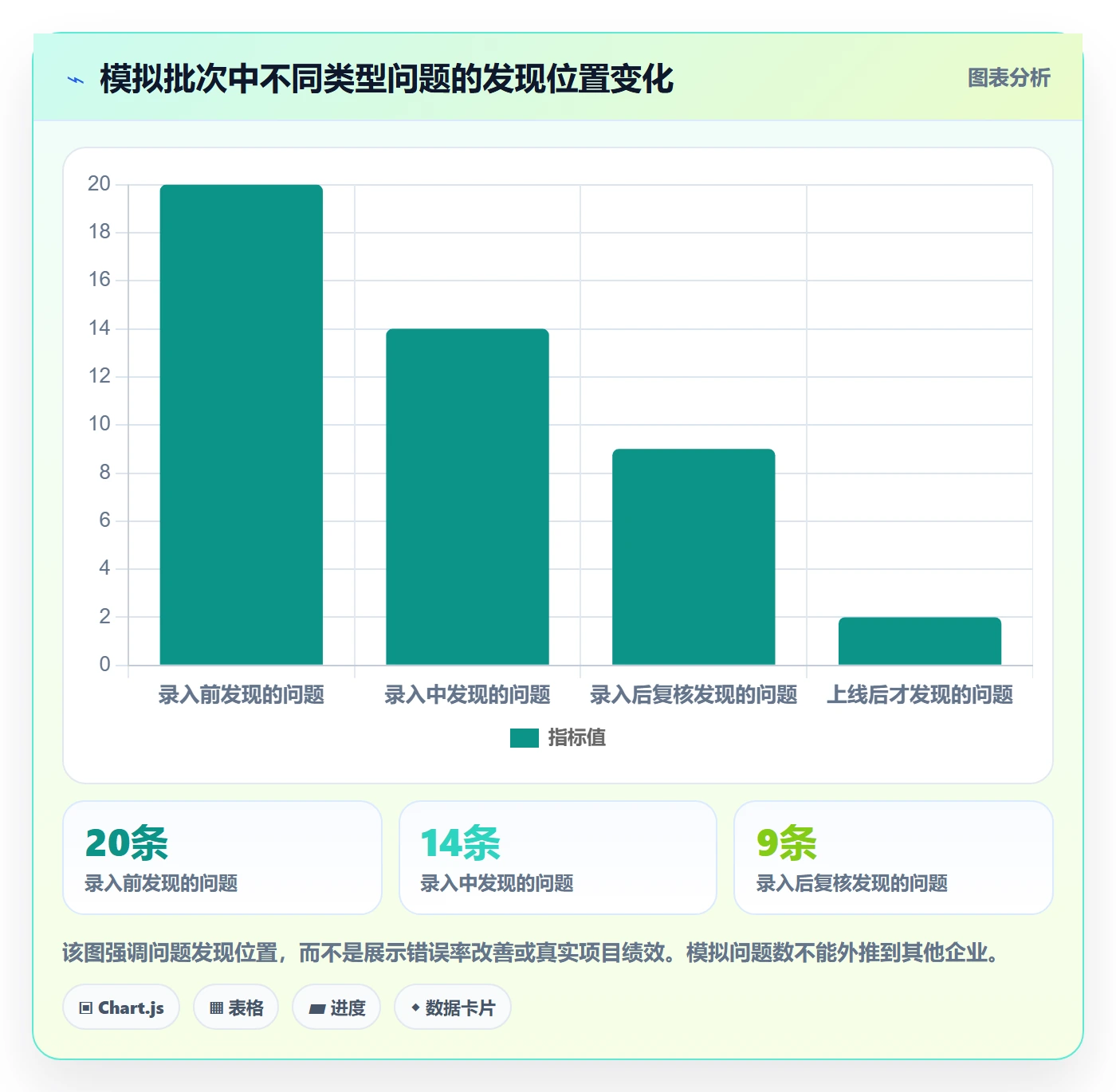Click the 录入后复核发现的问题 caption under 9条
Image resolution: width=1116 pixels, height=1092 pixels.
[852, 883]
